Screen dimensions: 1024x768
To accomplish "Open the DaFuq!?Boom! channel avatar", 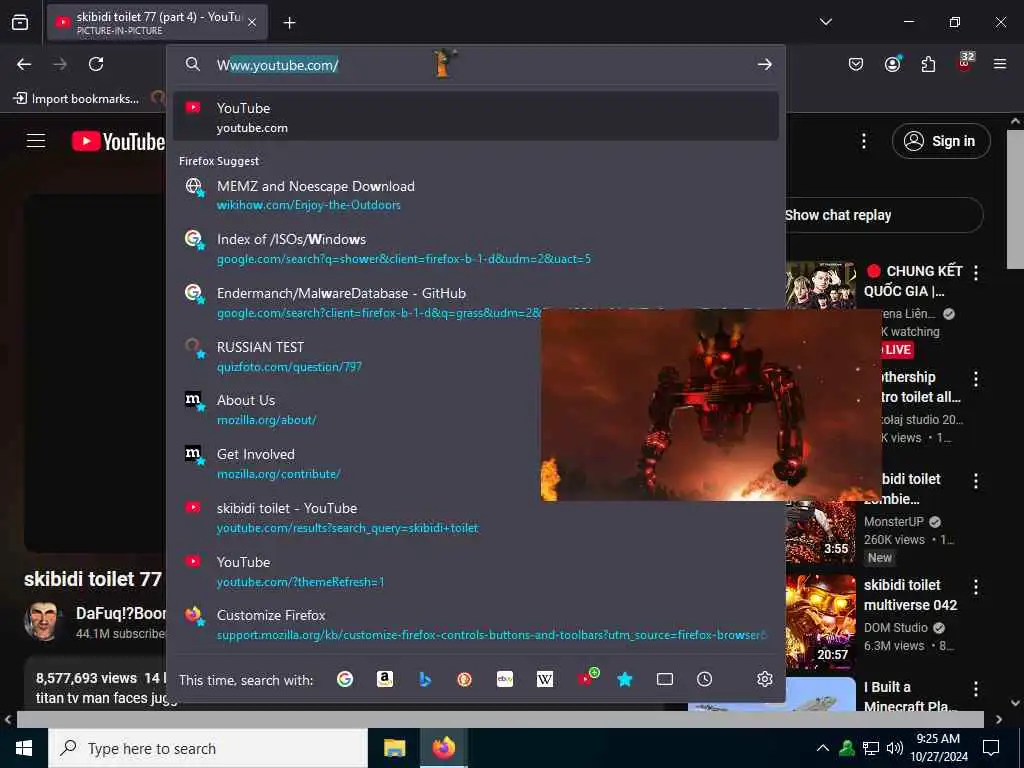I will [x=44, y=621].
